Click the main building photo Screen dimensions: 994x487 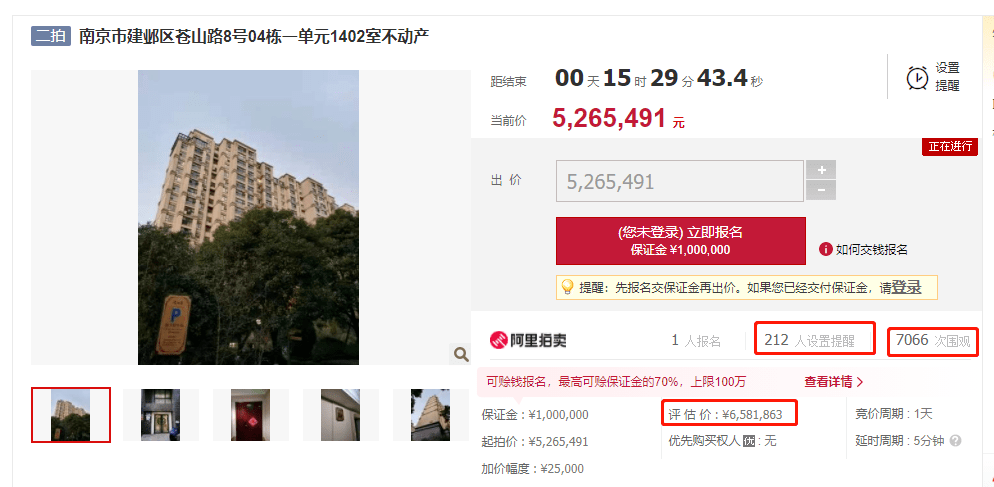click(x=248, y=218)
